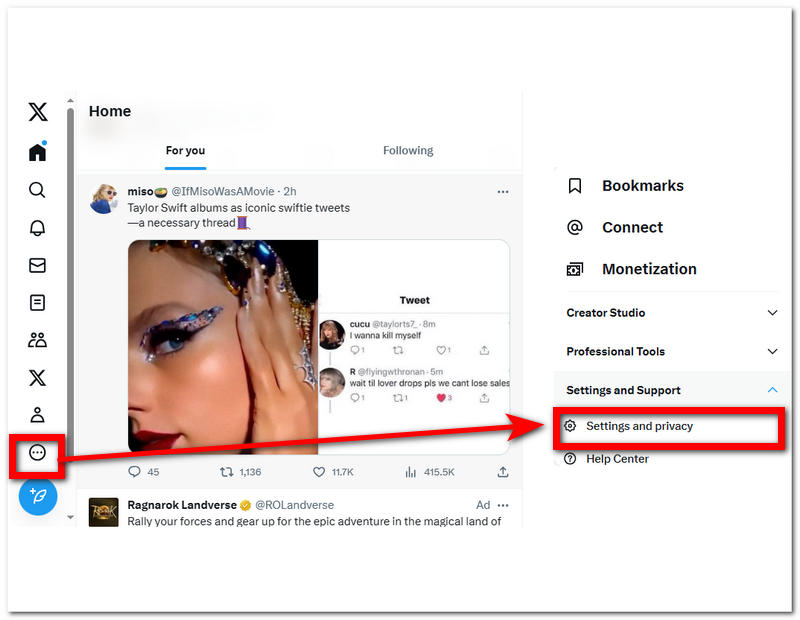Share miso tweet via upload icon
The image size is (800, 620).
point(503,472)
